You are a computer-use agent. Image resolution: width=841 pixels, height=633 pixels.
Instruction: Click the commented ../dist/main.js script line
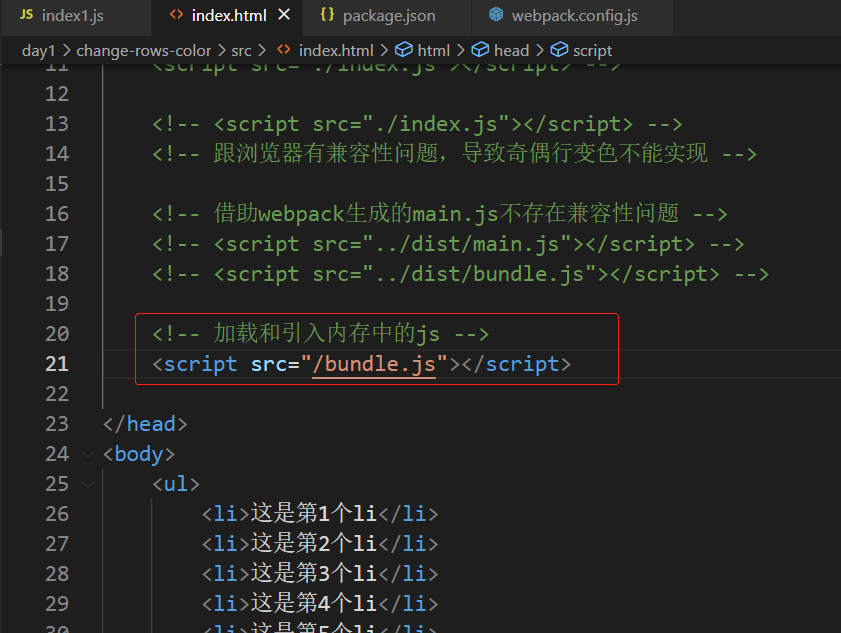(x=448, y=244)
